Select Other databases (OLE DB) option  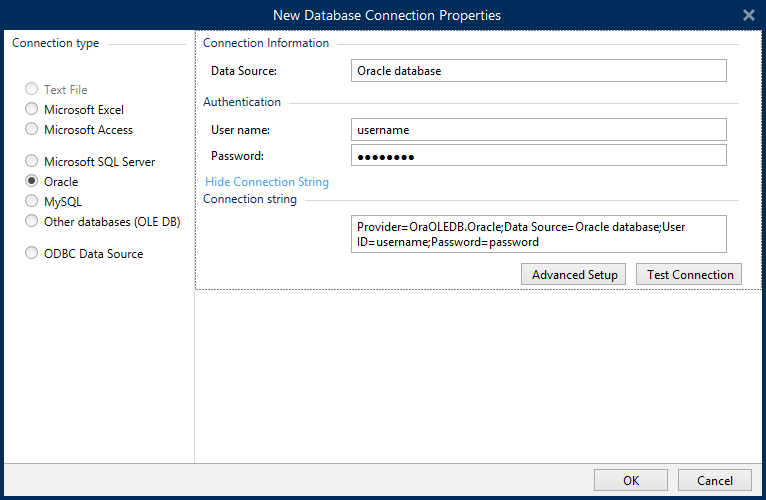tap(33, 221)
